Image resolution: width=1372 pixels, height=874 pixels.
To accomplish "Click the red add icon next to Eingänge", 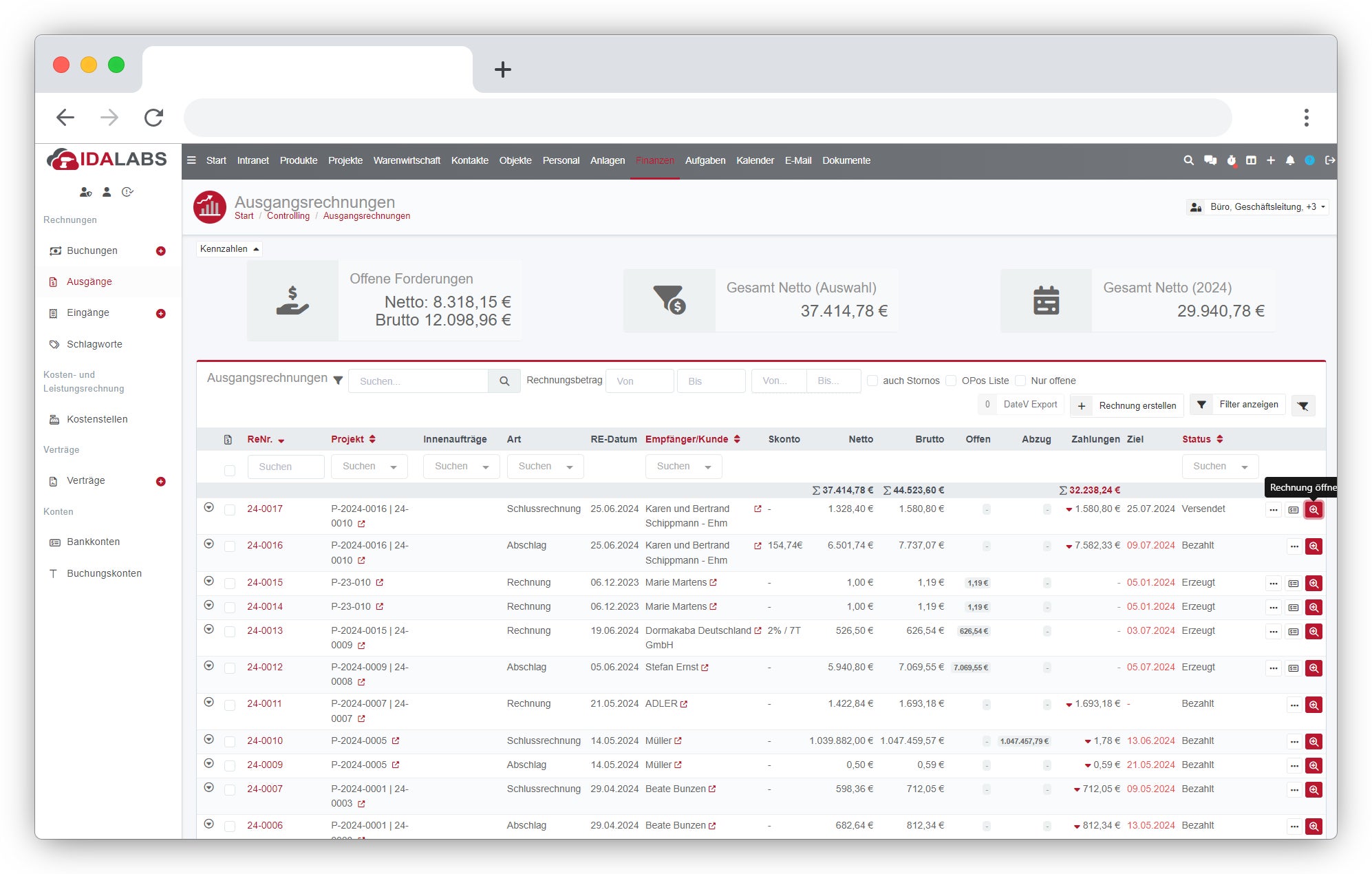I will click(x=161, y=314).
